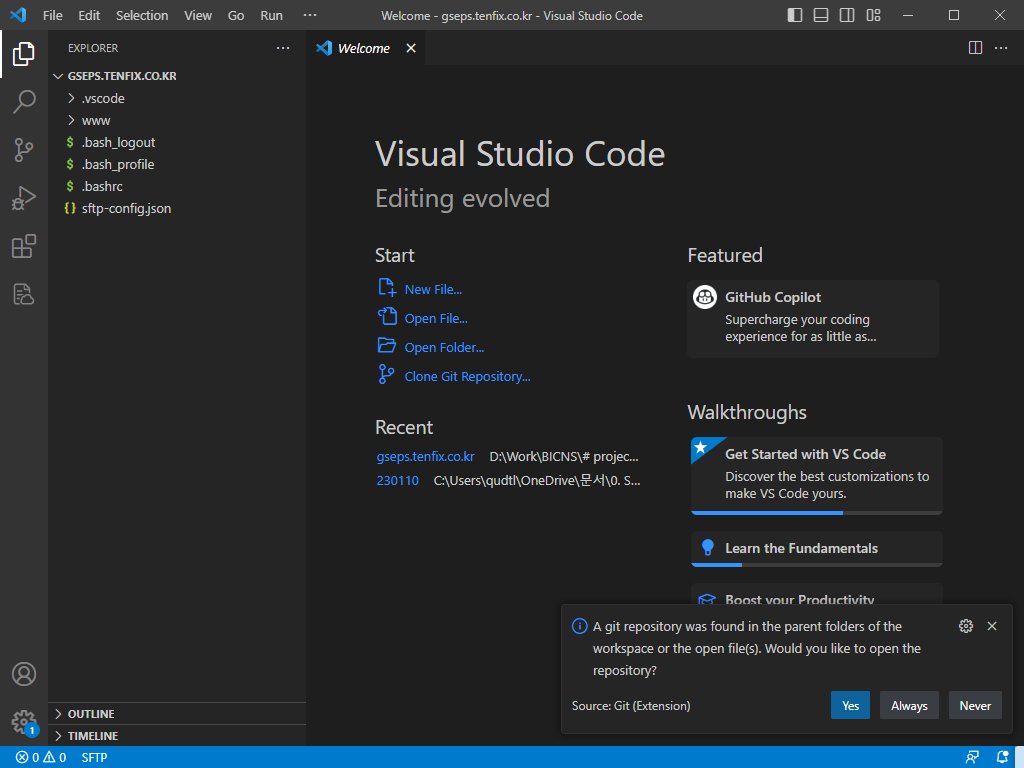Open the sftp-config.json file
Viewport: 1024px width, 768px height.
[x=177, y=208]
